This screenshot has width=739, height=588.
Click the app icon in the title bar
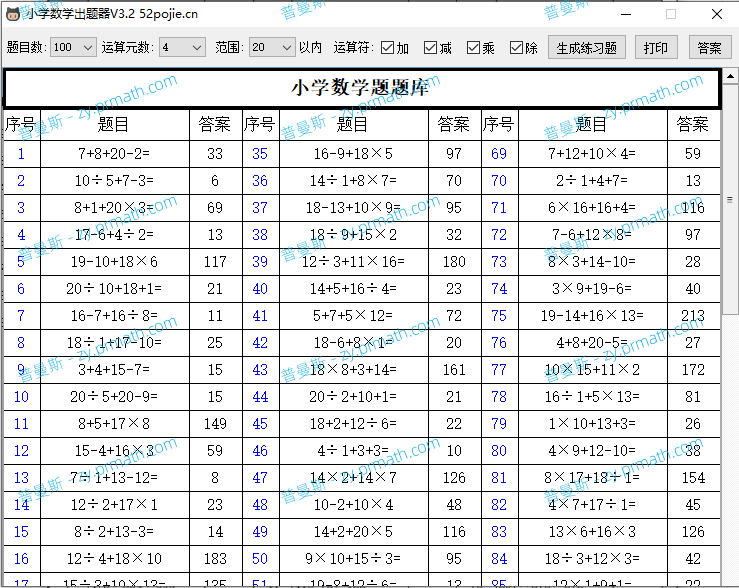[x=13, y=14]
